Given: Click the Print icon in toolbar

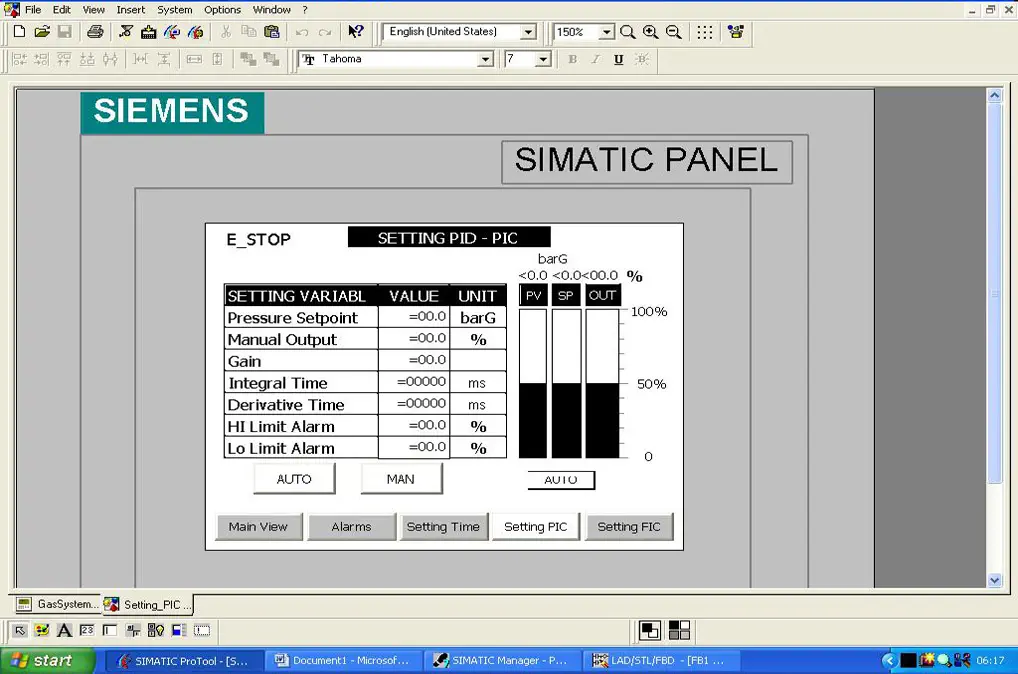Looking at the screenshot, I should (95, 32).
